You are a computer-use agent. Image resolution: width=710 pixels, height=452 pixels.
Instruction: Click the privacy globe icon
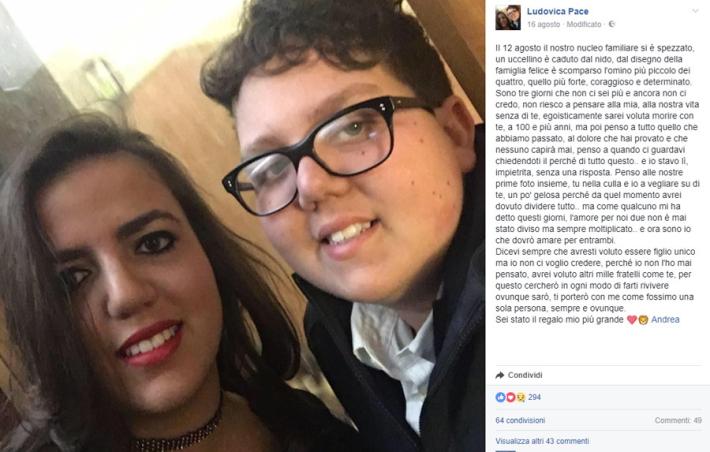pyautogui.click(x=612, y=24)
